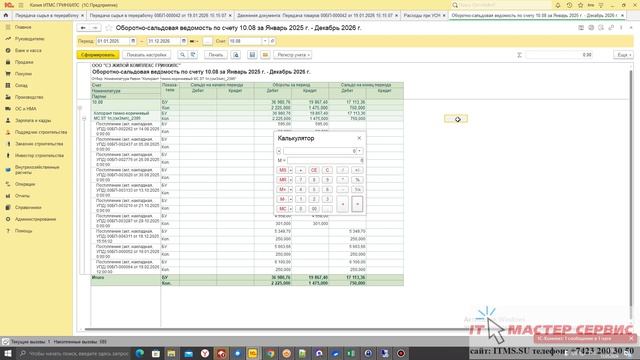The height and width of the screenshot is (360, 640).
Task: Click the print preview icon
Action: (x=236, y=55)
